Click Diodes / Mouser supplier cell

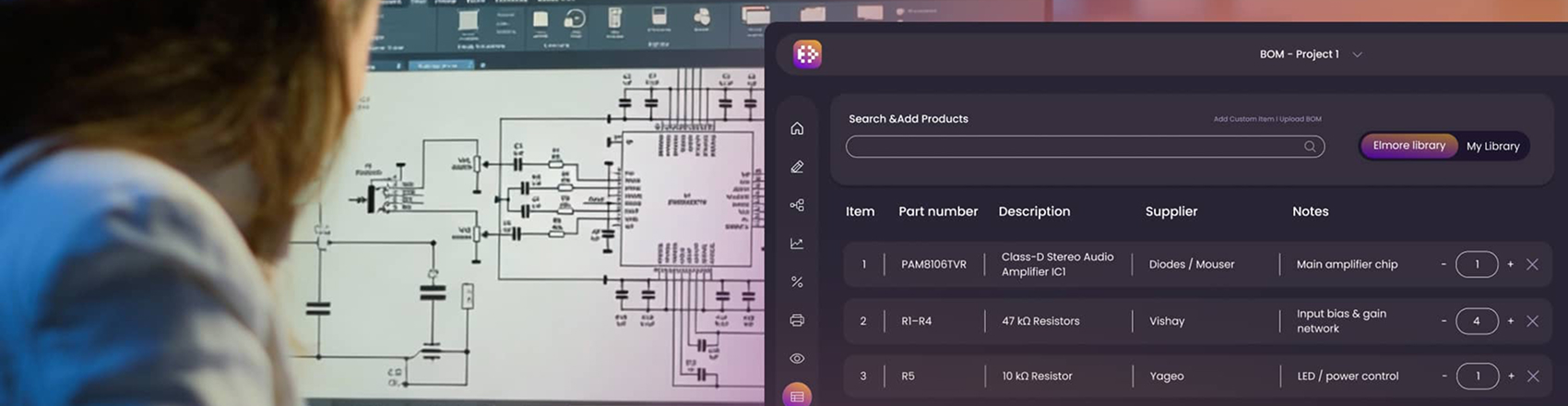click(1191, 264)
